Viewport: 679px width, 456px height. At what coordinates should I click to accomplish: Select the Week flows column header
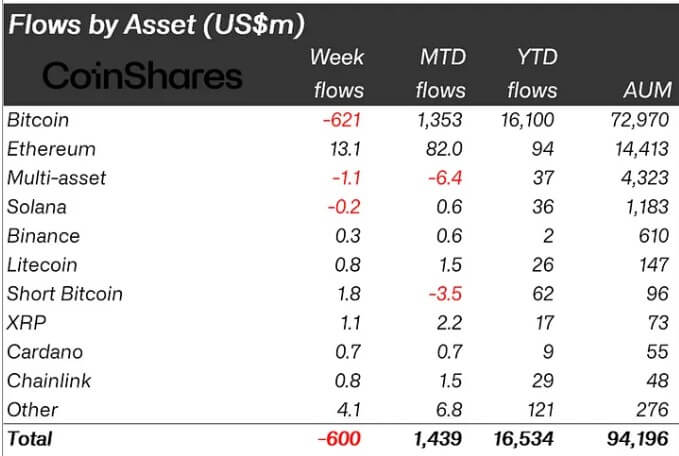(x=337, y=74)
